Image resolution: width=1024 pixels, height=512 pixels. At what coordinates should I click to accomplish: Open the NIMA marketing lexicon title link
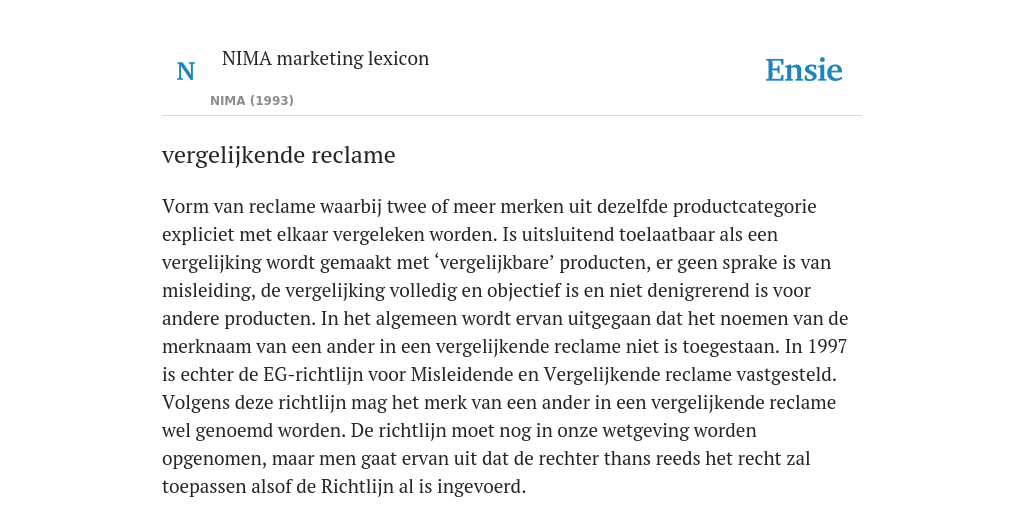coord(325,58)
